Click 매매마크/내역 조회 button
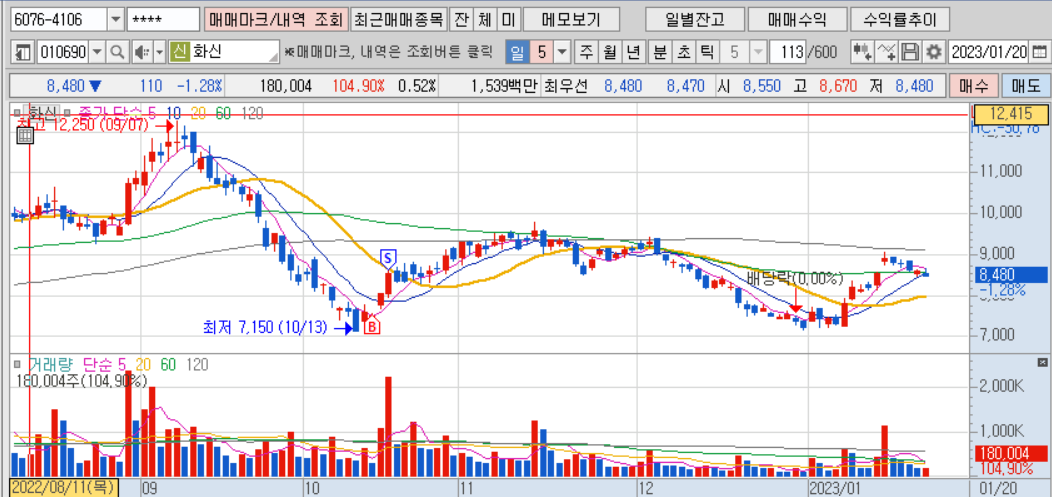The height and width of the screenshot is (497, 1052). point(276,19)
